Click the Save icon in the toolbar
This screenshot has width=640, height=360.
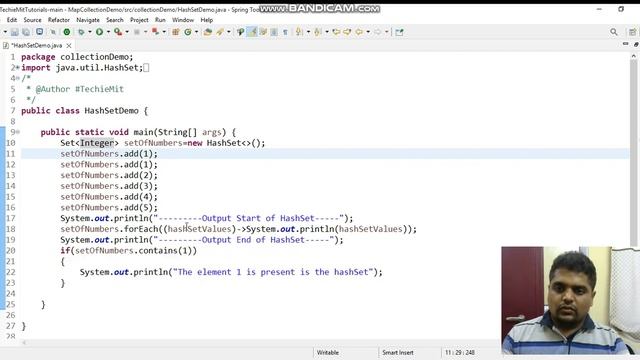[15, 32]
